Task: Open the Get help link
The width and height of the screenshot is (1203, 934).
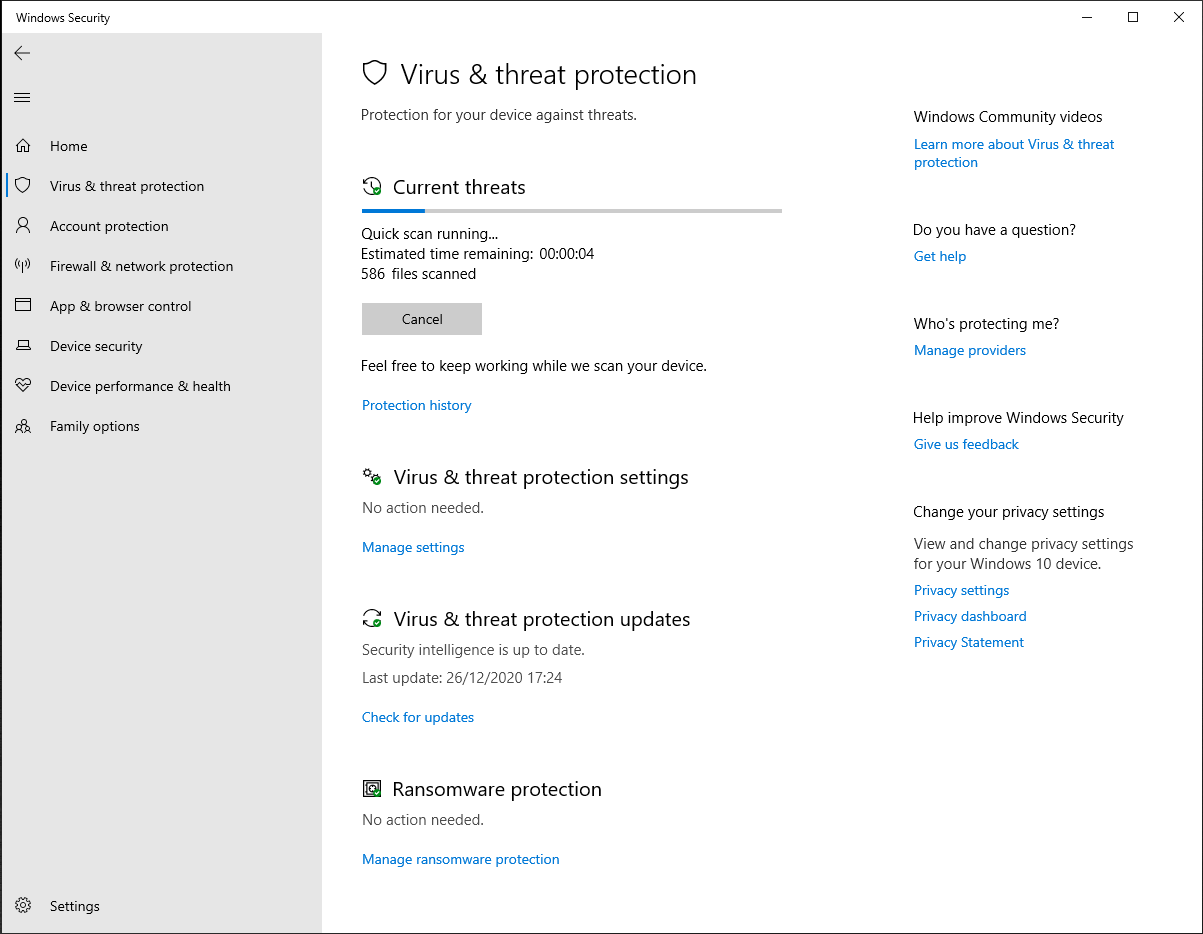Action: click(939, 256)
